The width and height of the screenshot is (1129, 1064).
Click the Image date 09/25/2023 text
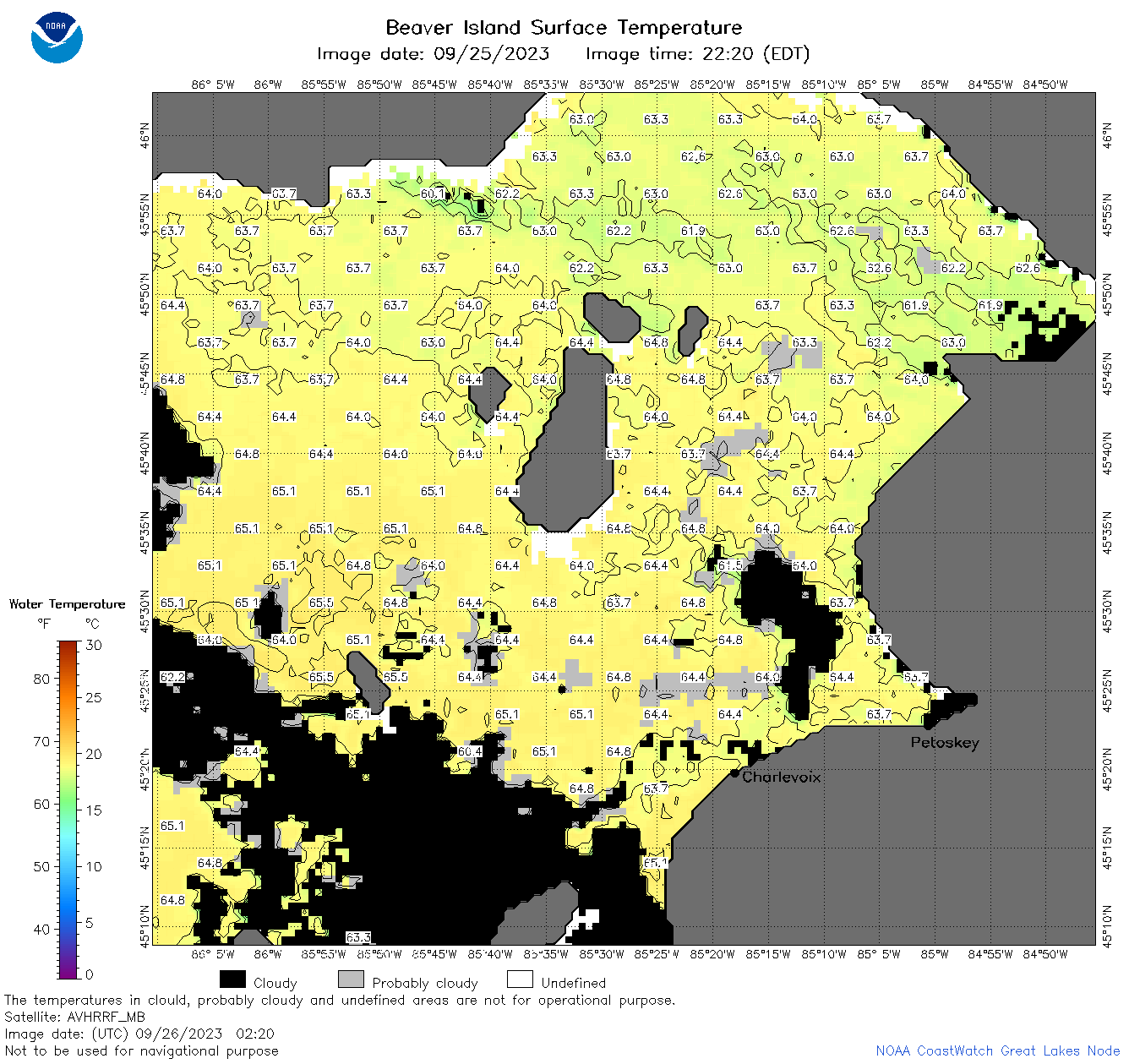click(x=434, y=54)
